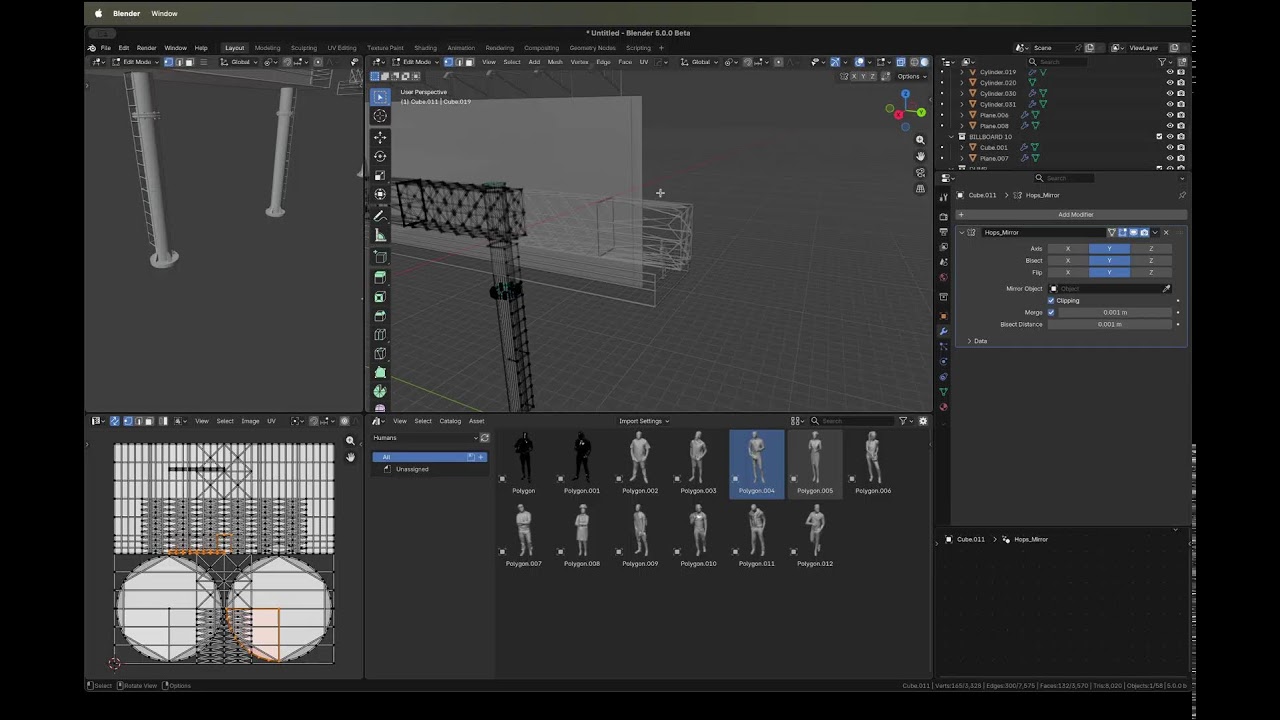Viewport: 1280px width, 720px height.
Task: Switch to the Shading workspace tab
Action: click(x=425, y=48)
